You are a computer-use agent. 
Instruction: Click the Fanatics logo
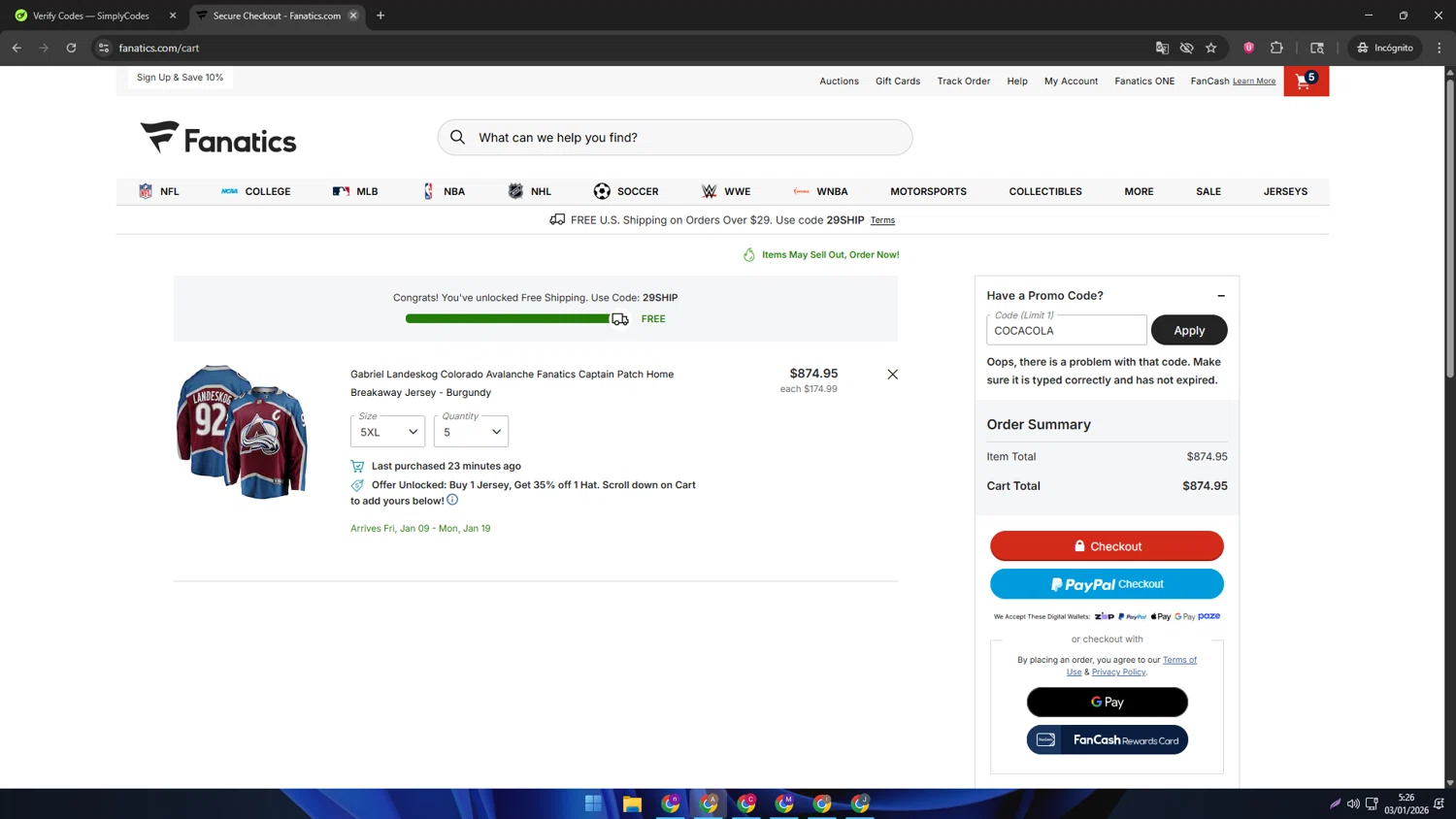(218, 138)
